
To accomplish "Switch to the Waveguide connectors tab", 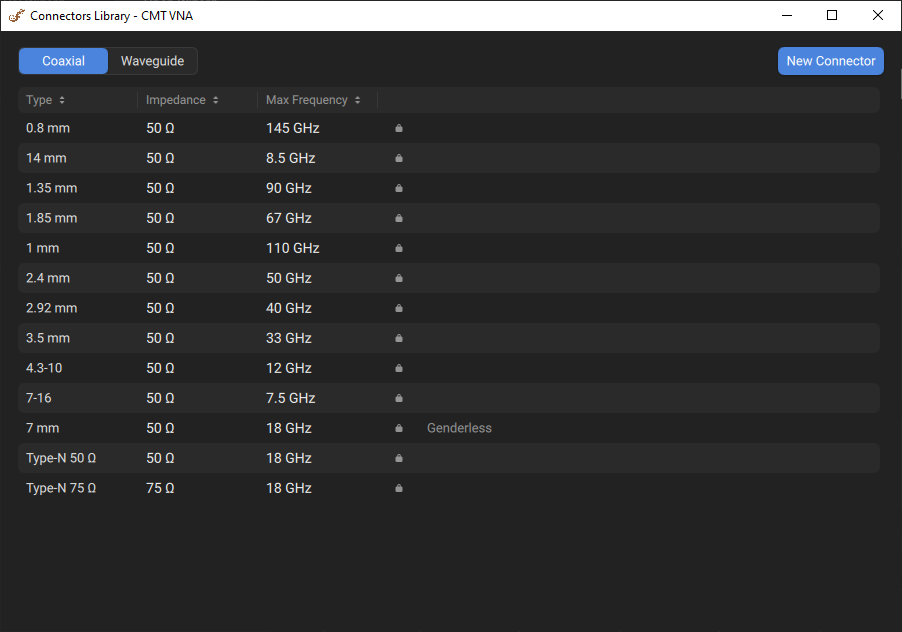I will pos(152,61).
